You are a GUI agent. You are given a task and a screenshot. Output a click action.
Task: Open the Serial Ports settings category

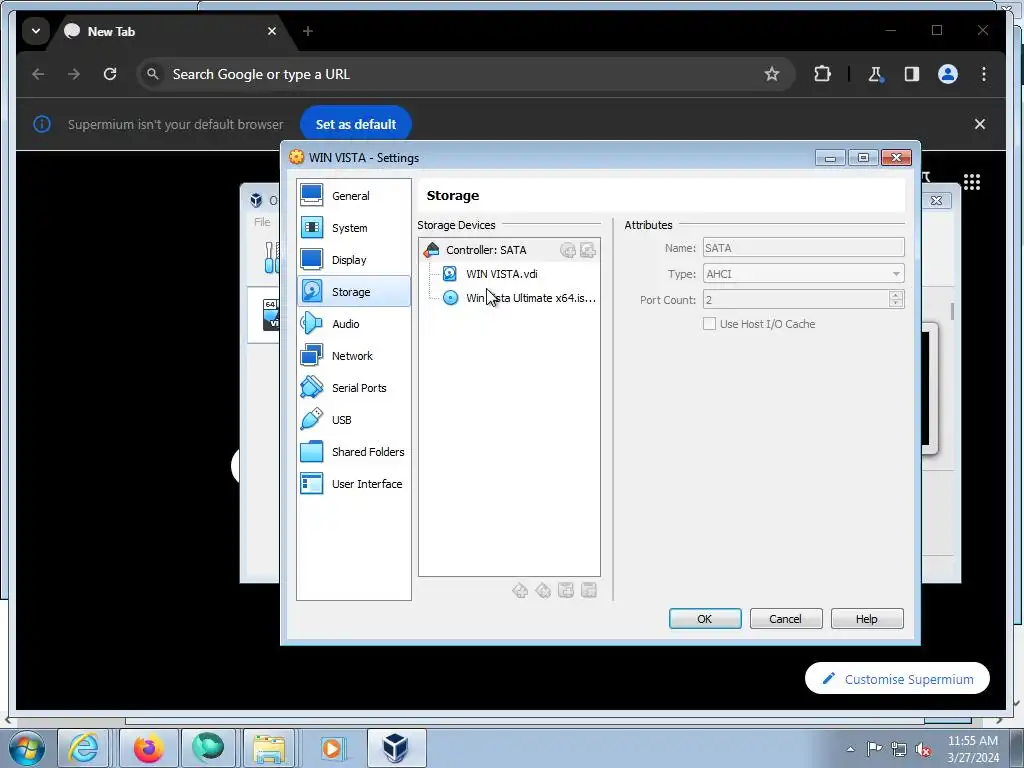353,387
